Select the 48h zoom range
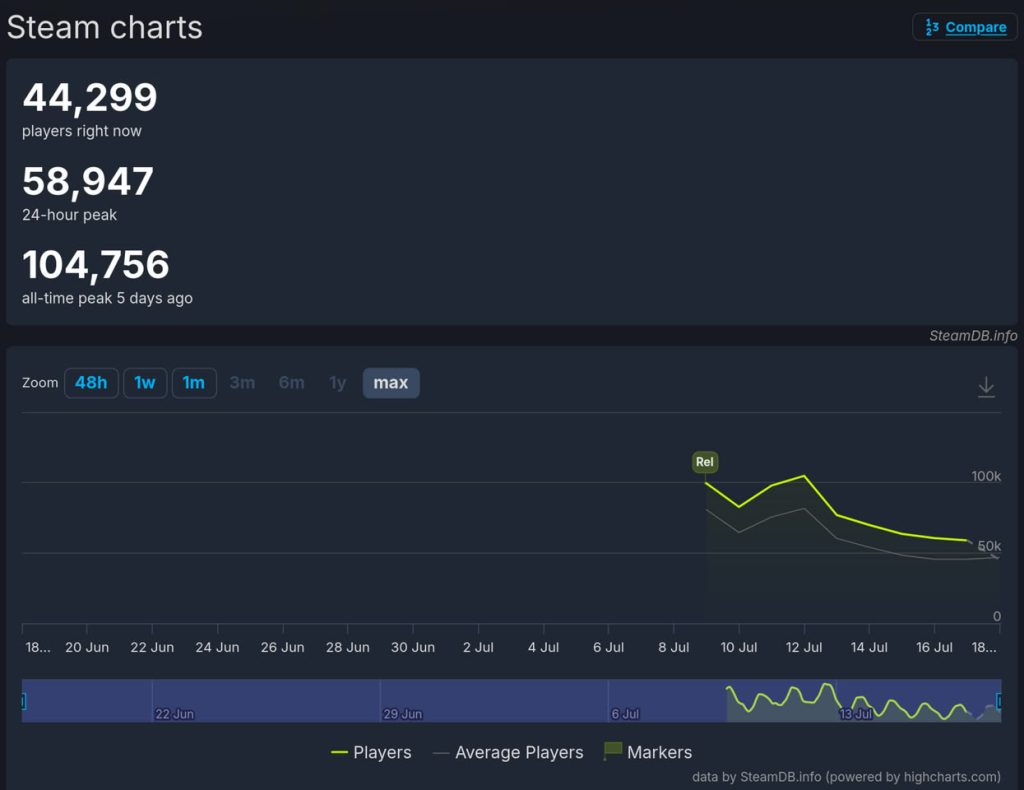1024x790 pixels. [x=91, y=383]
